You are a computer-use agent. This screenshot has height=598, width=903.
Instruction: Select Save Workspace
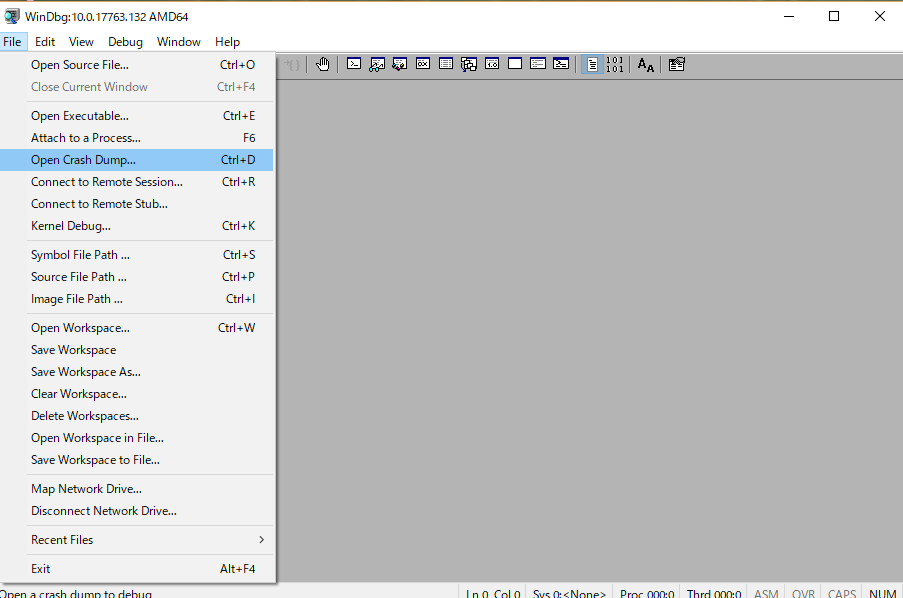pos(136,350)
